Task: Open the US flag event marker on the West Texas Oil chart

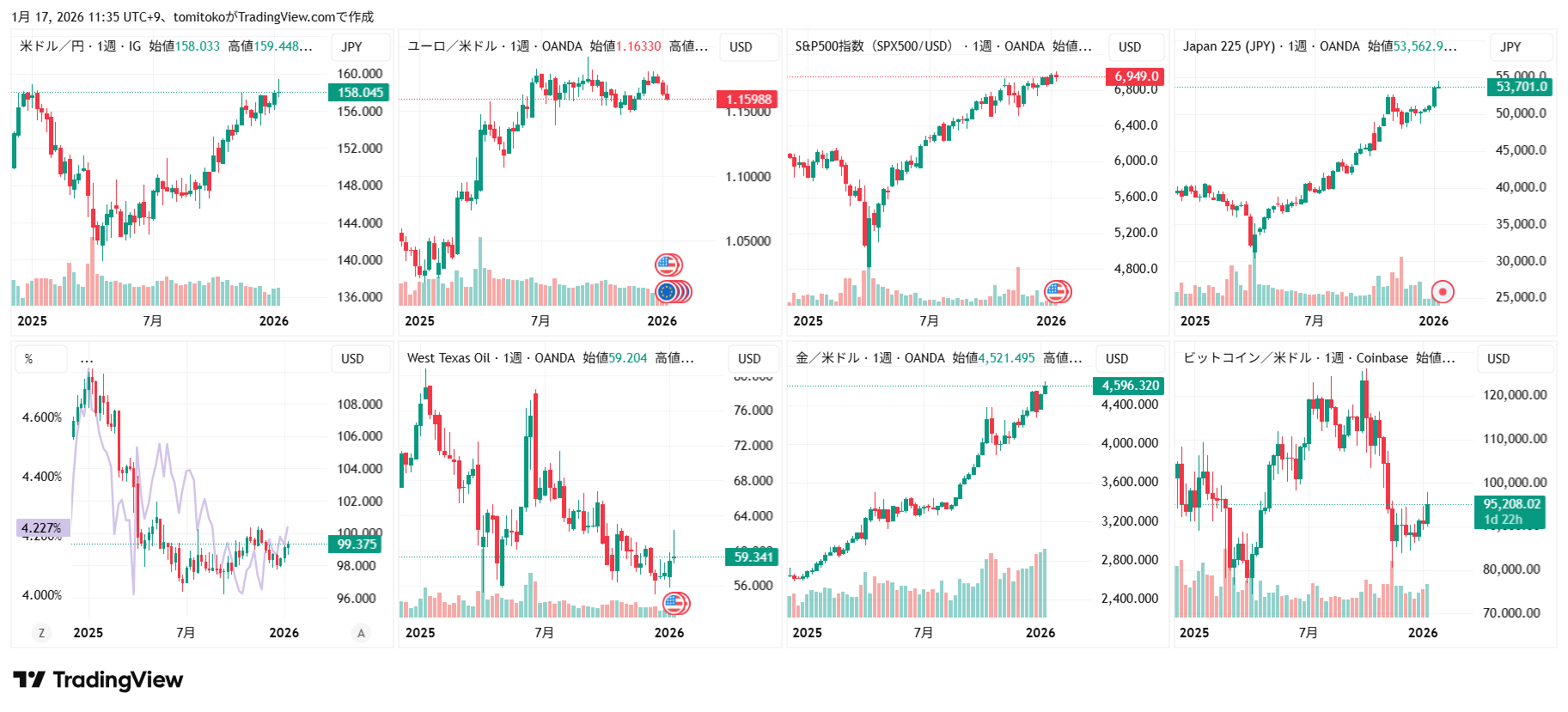Action: click(x=675, y=604)
